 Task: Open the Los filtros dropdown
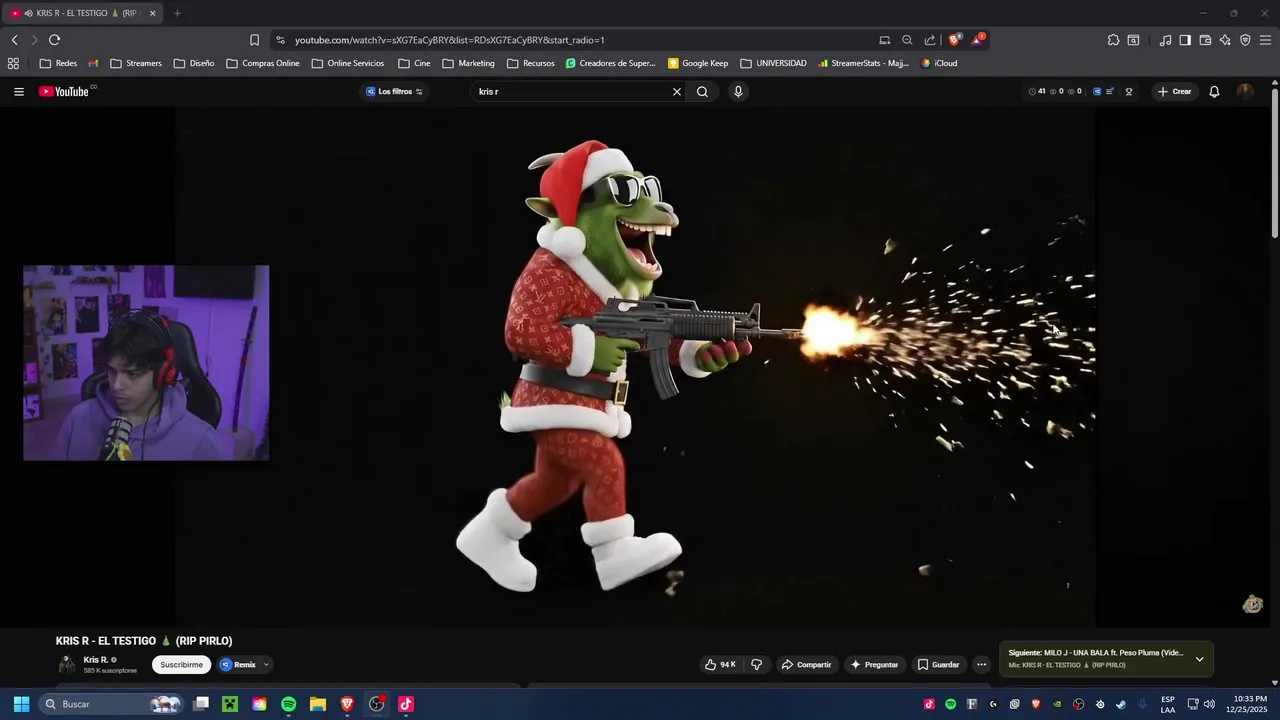(394, 91)
